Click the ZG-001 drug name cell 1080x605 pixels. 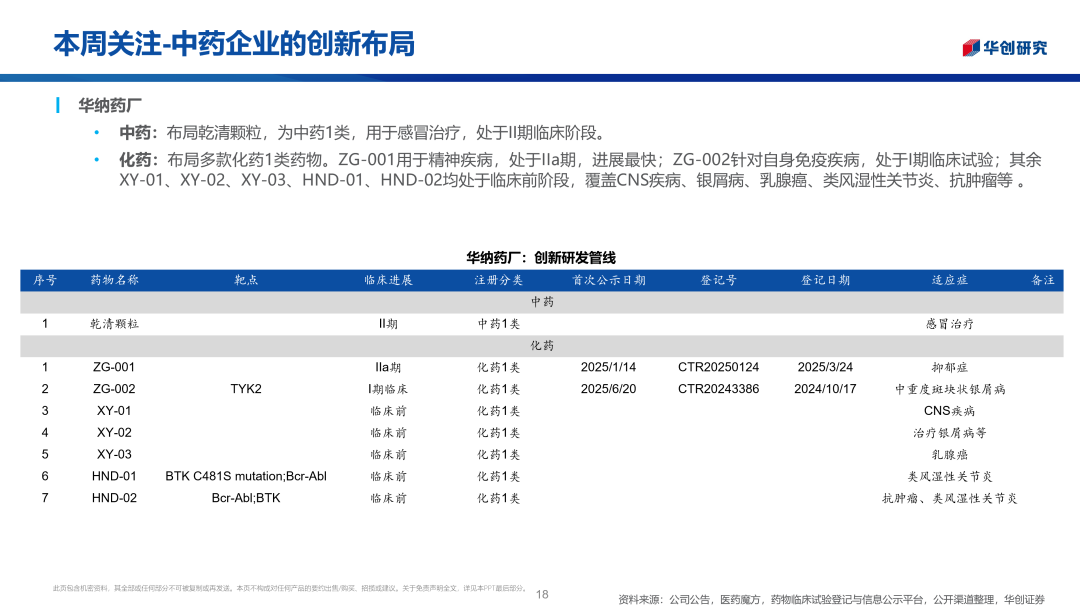[114, 367]
